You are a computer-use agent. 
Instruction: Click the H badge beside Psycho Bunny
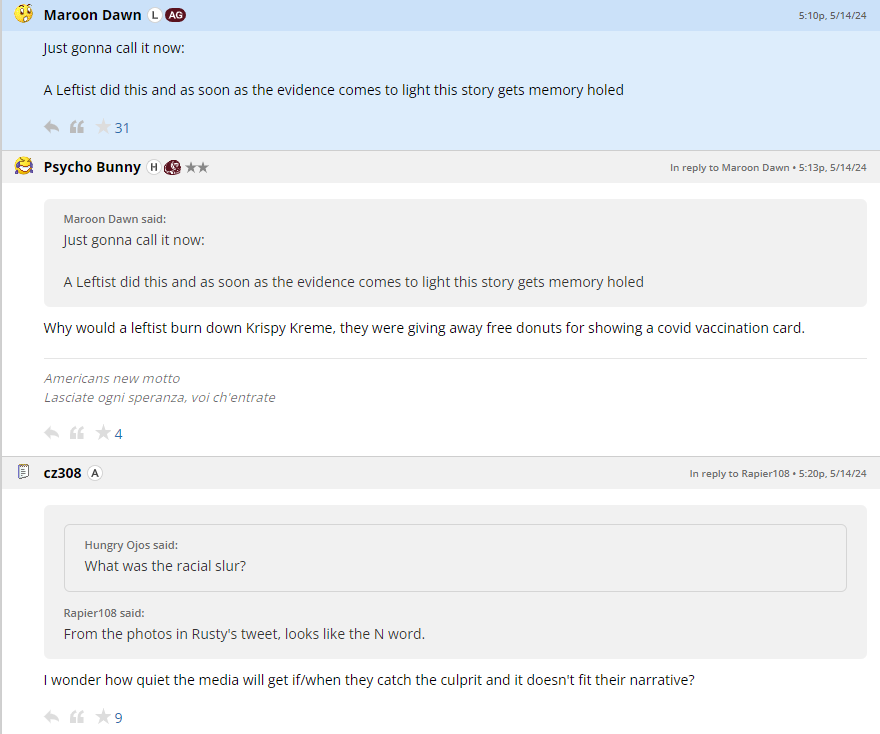[x=154, y=167]
